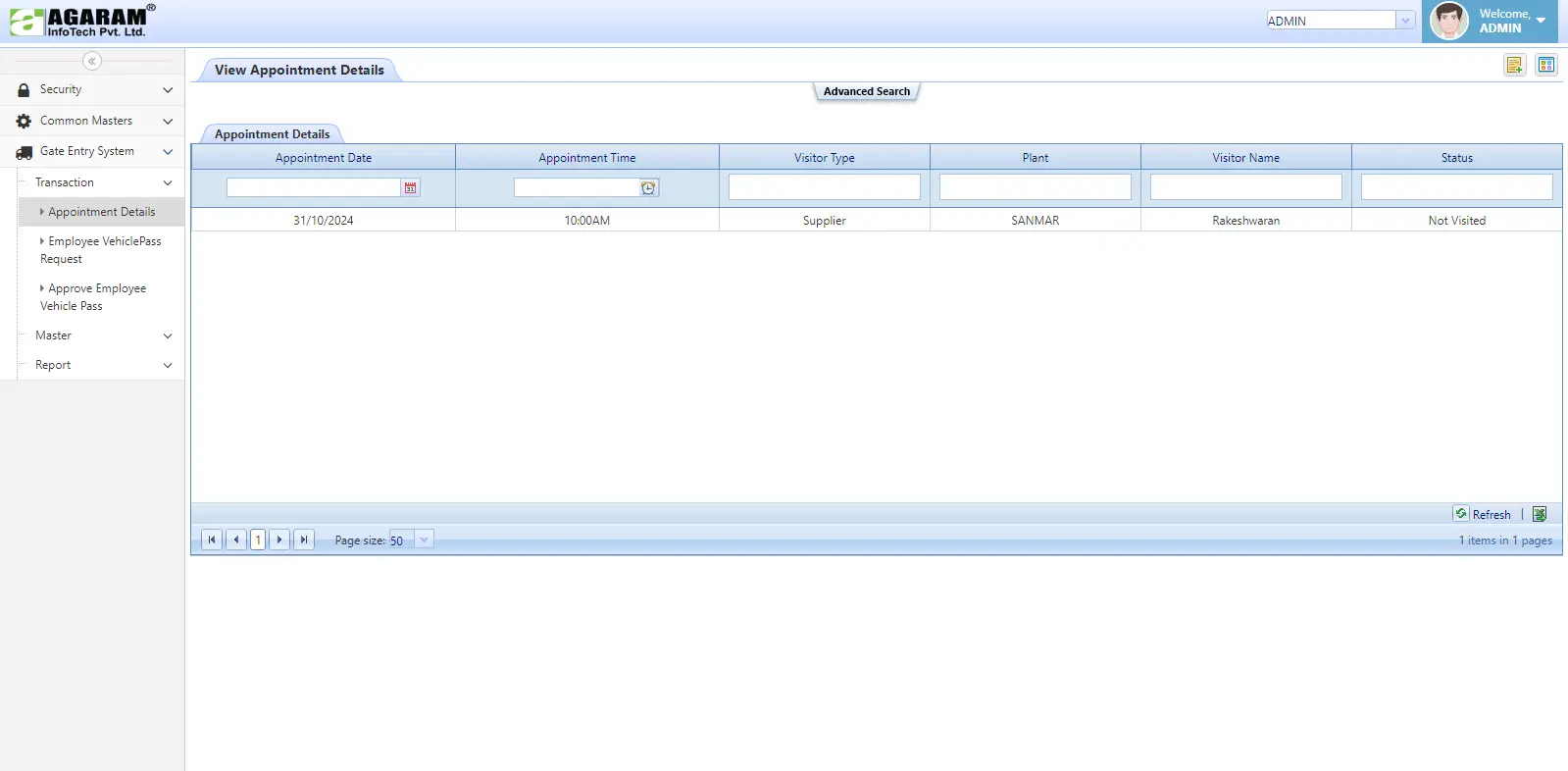1568x771 pixels.
Task: Click the '1 items in 1 pages' text
Action: pyautogui.click(x=1505, y=540)
